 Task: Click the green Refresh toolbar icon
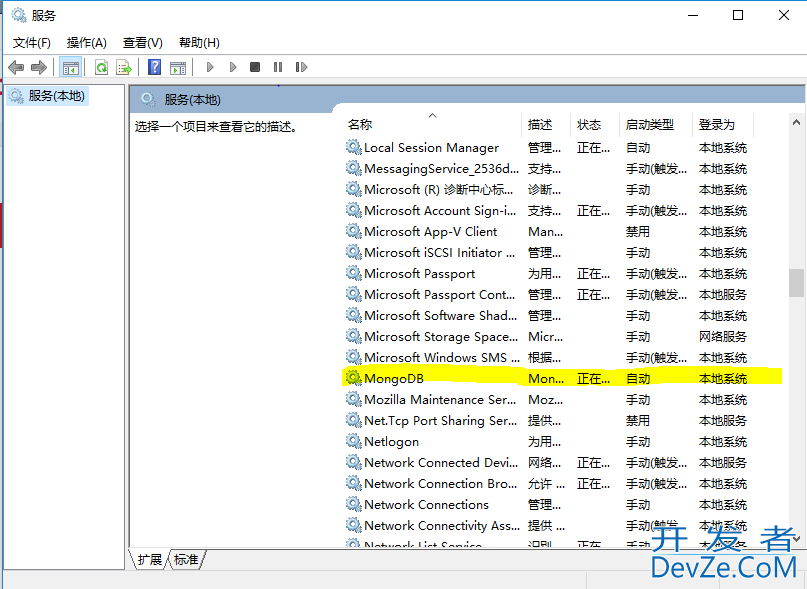[x=101, y=67]
